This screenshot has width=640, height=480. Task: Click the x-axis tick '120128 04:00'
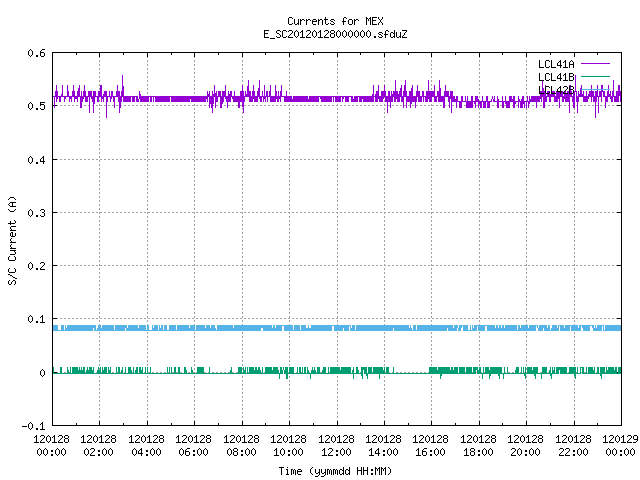[146, 446]
